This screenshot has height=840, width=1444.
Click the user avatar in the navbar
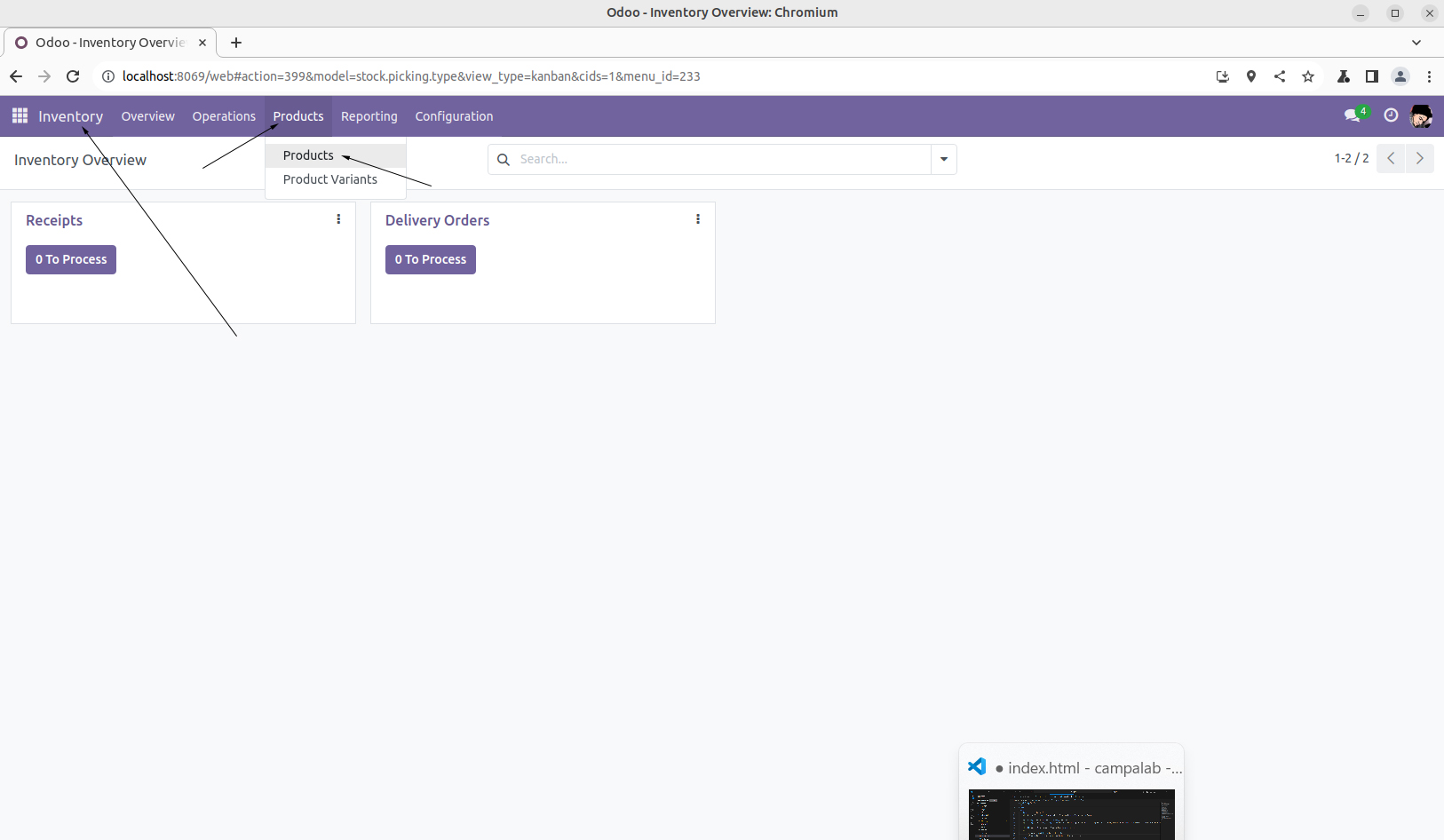coord(1421,116)
